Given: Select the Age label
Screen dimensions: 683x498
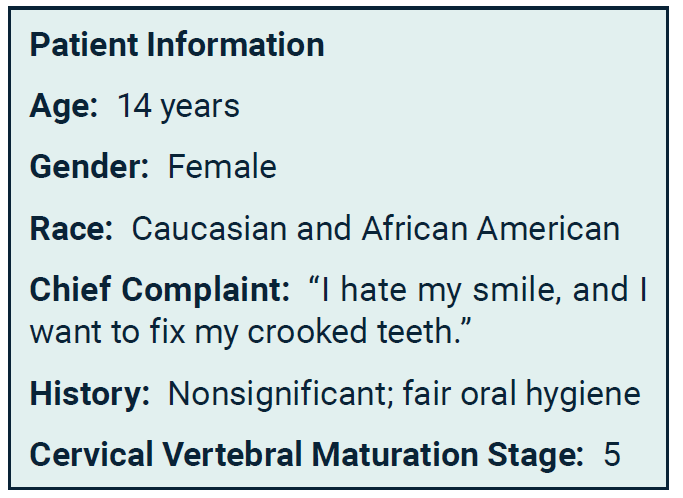Looking at the screenshot, I should [64, 106].
